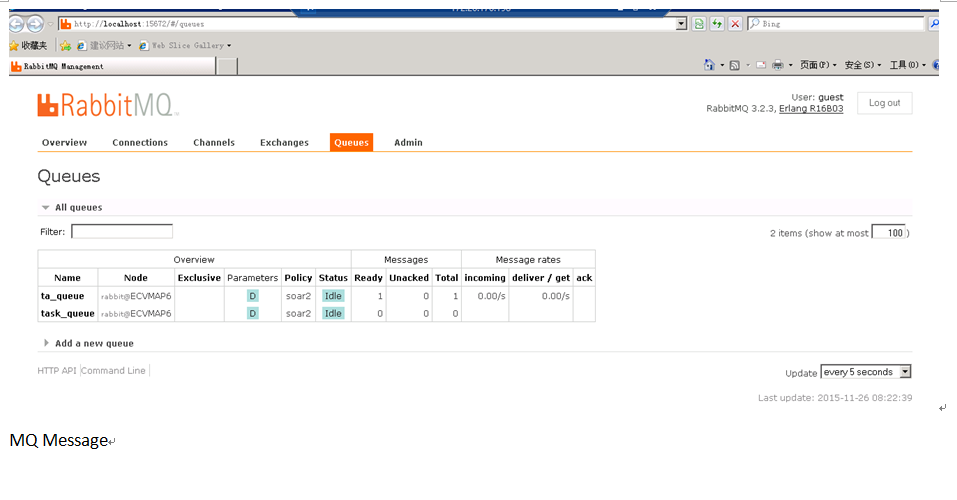Sort by the Status column header
The image size is (957, 500).
click(x=333, y=278)
